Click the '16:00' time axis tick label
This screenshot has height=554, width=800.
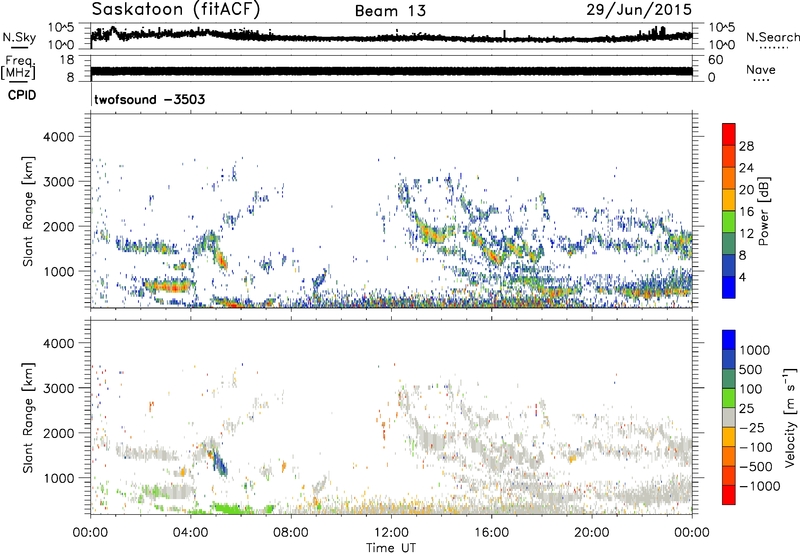click(x=491, y=533)
